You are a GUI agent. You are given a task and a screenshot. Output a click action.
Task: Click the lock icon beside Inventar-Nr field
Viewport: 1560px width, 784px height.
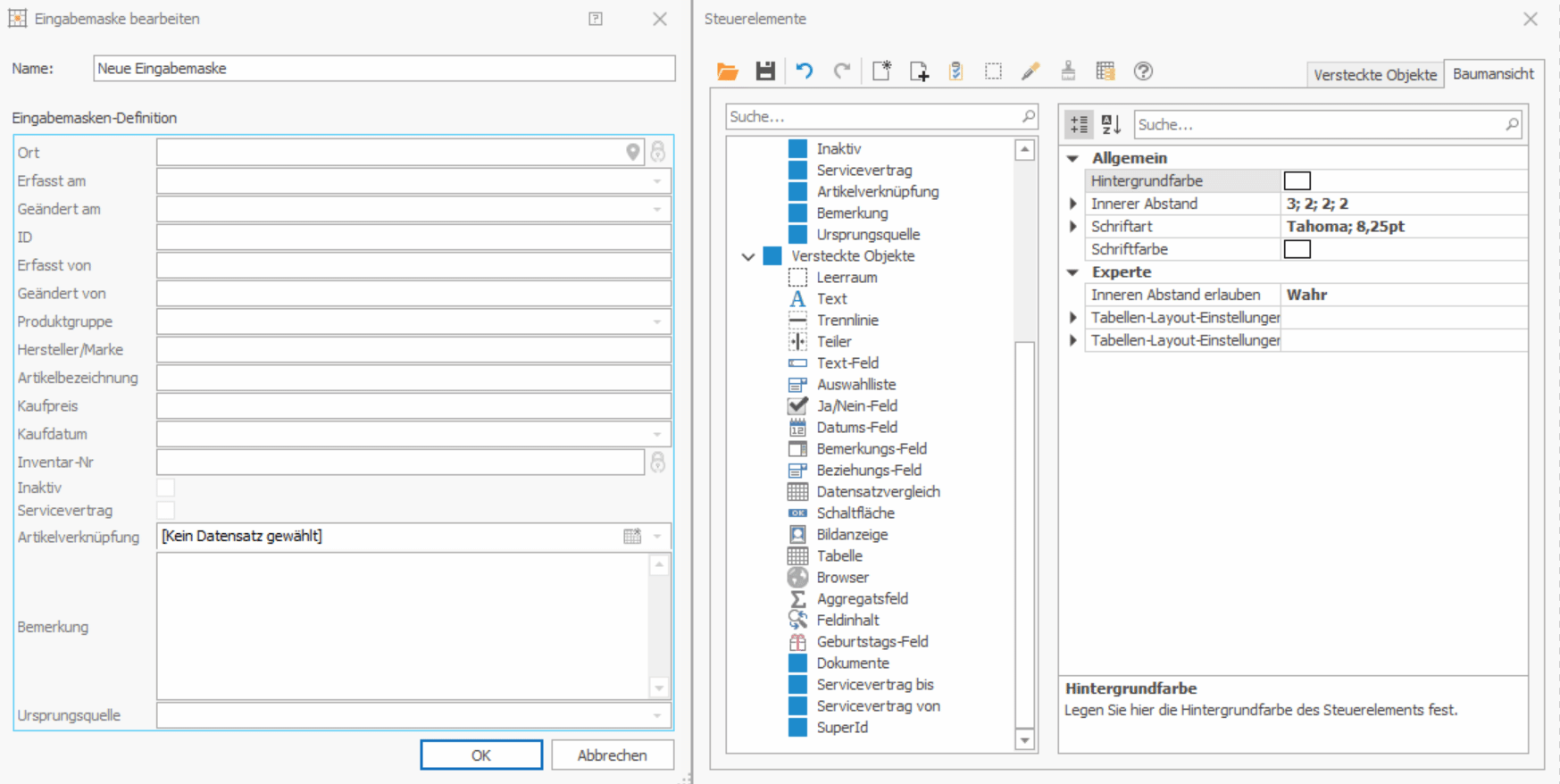pyautogui.click(x=658, y=463)
